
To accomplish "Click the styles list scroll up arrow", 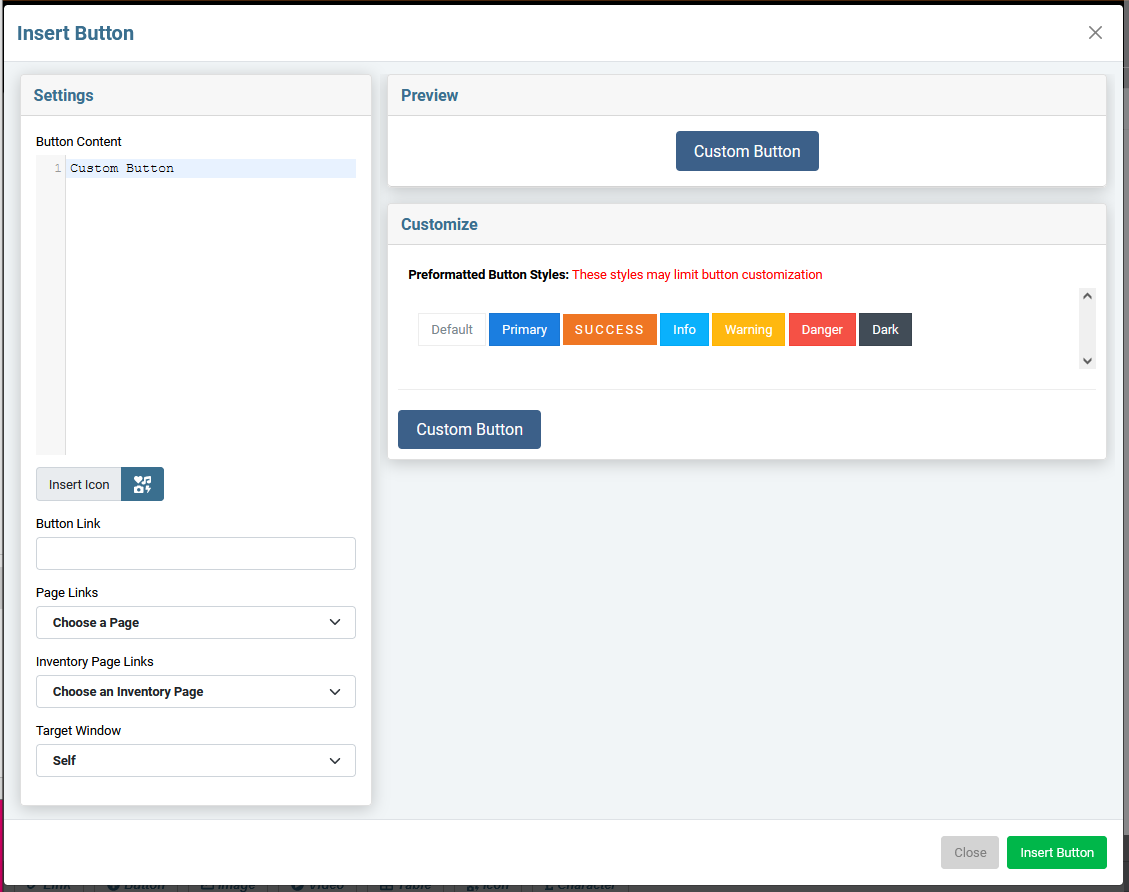I will tap(1087, 296).
